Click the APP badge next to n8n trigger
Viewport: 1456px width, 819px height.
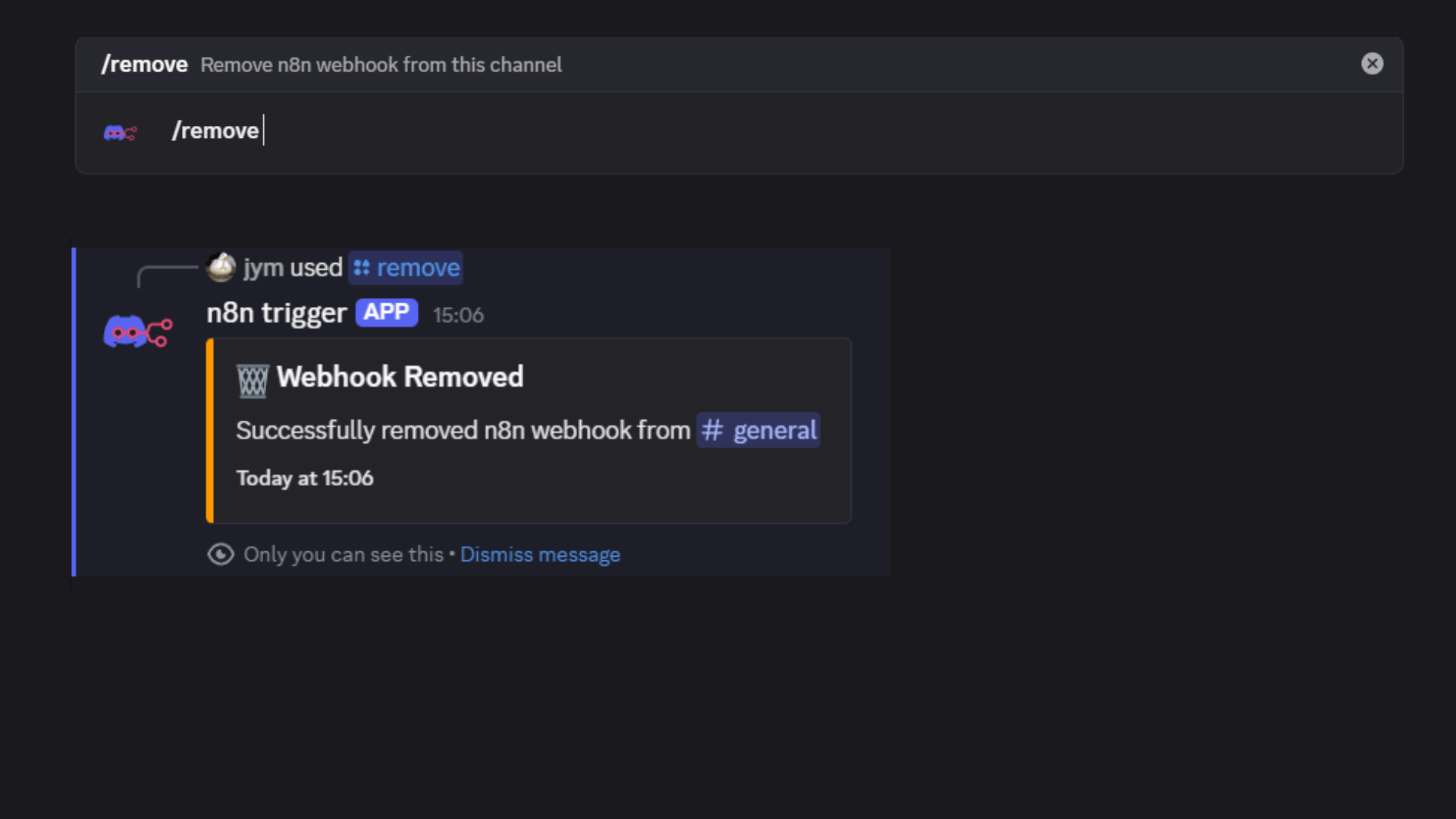386,312
